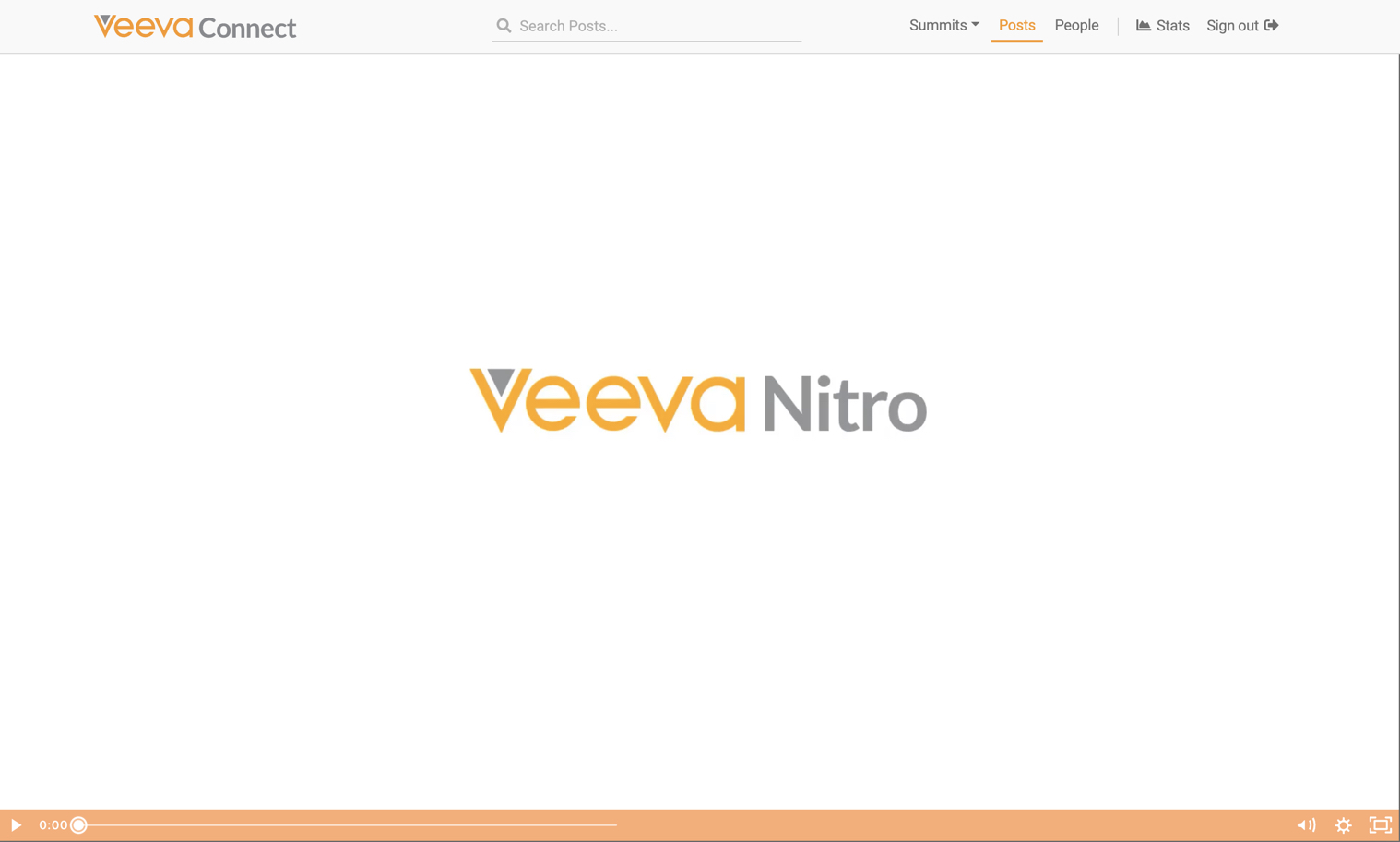Switch to the Posts tab
The image size is (1400, 842).
(x=1016, y=26)
